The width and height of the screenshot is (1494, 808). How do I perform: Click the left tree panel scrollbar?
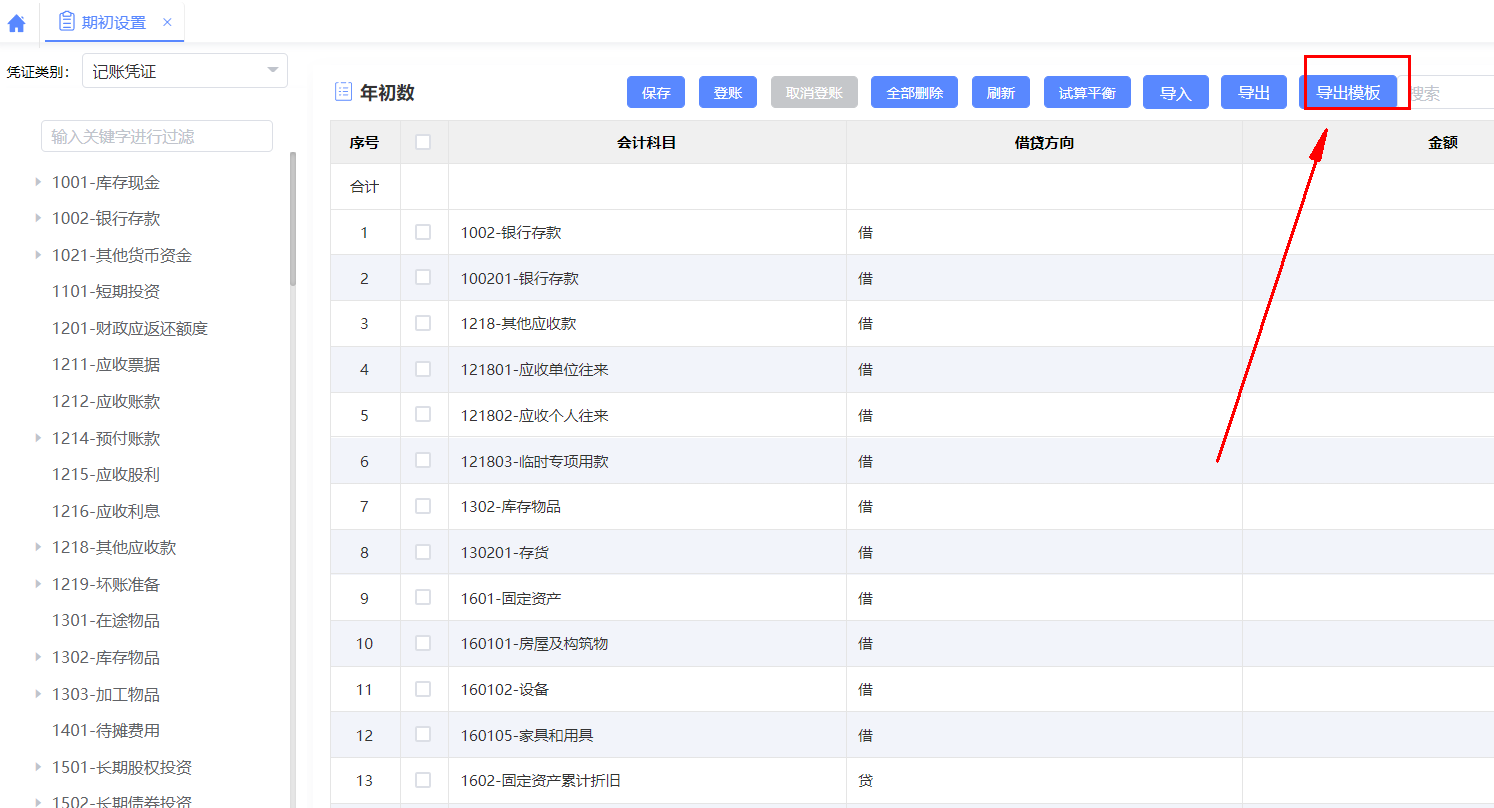[293, 220]
